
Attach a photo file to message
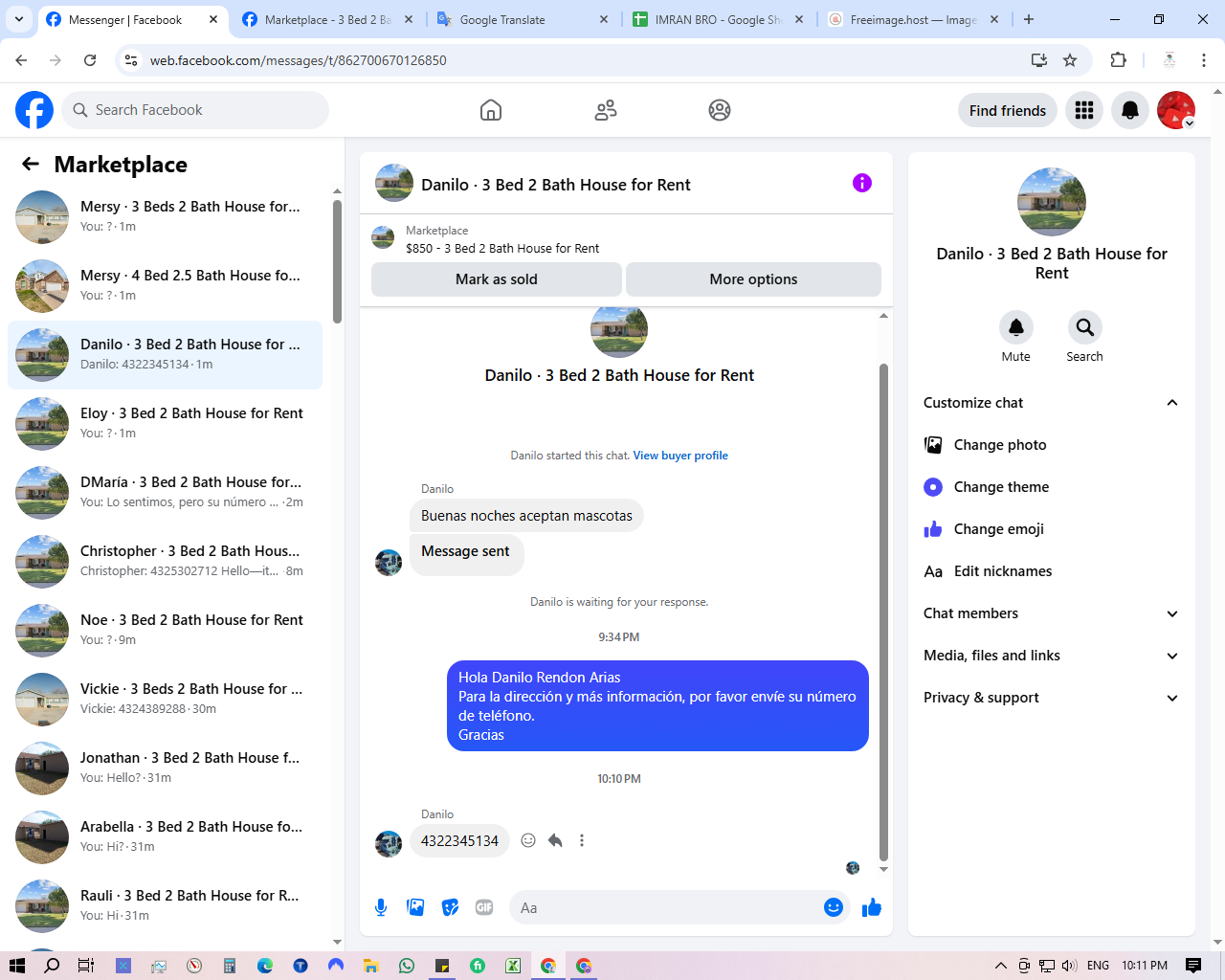(415, 907)
